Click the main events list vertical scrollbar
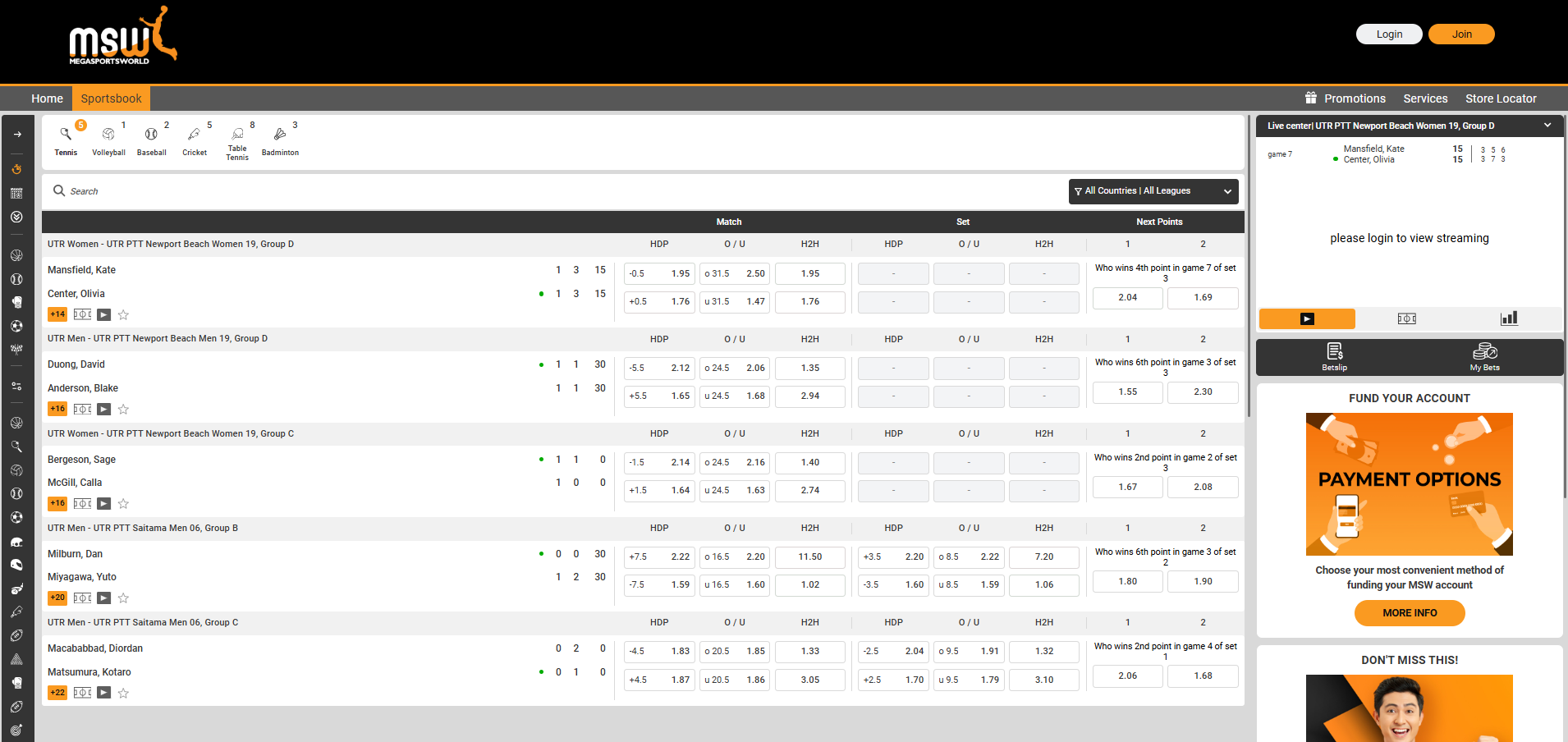This screenshot has height=742, width=1568. (x=1249, y=267)
